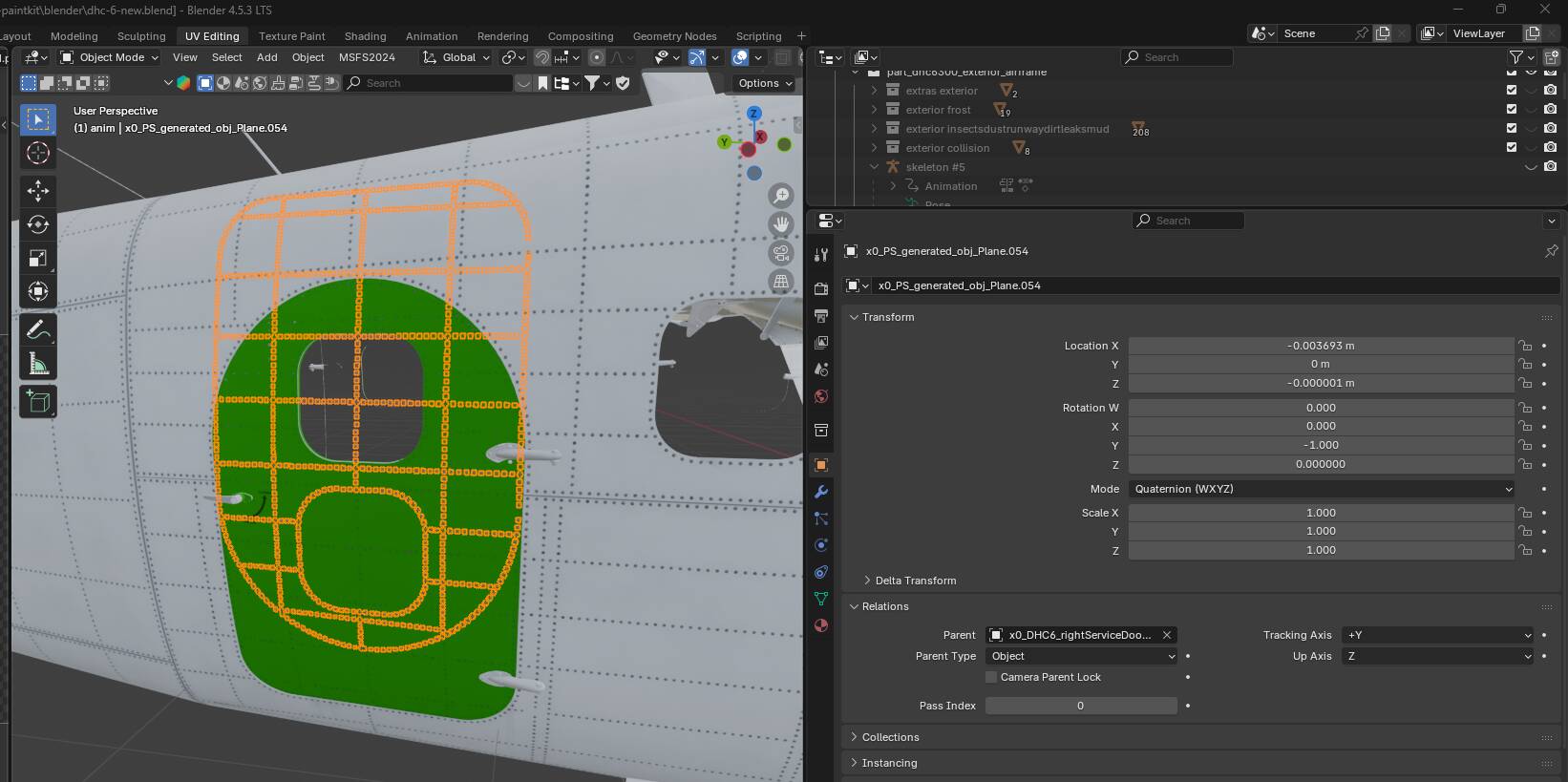
Task: Select the 3D Cursor tool
Action: pos(38,153)
